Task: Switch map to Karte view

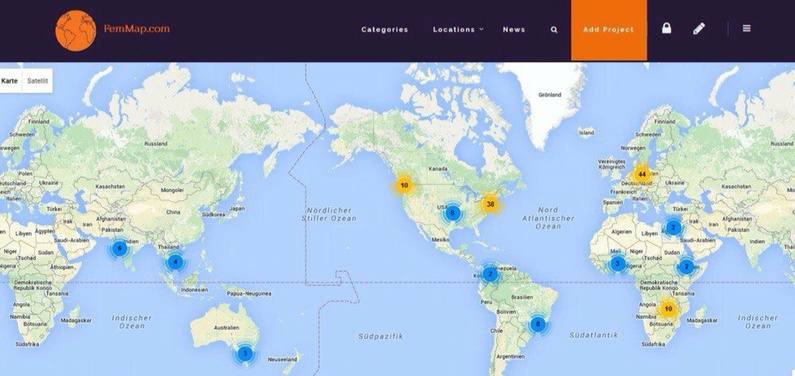Action: click(10, 81)
